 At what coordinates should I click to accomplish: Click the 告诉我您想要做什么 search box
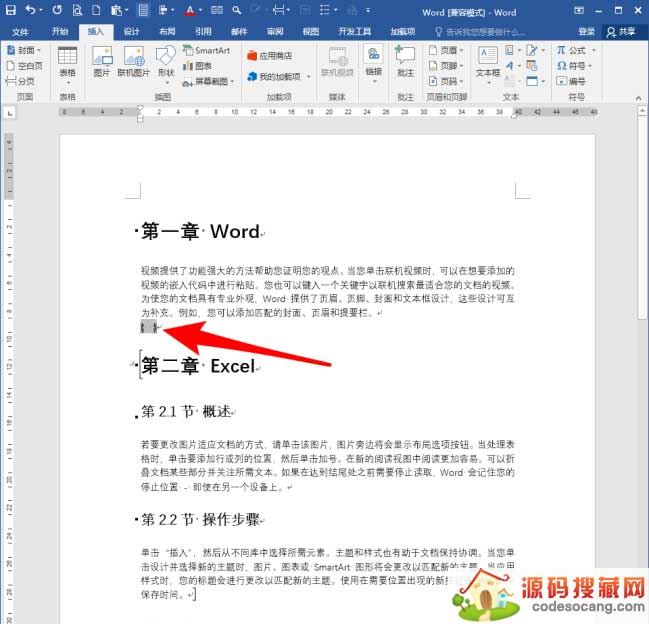pos(483,31)
